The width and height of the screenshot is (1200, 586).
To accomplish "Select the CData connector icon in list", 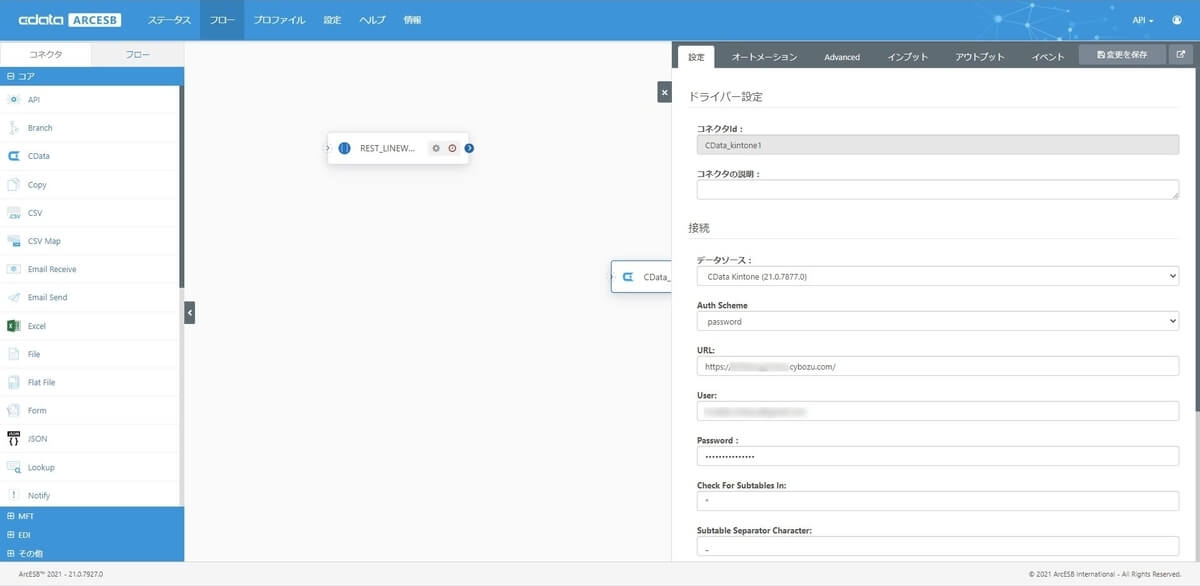I will click(x=14, y=156).
